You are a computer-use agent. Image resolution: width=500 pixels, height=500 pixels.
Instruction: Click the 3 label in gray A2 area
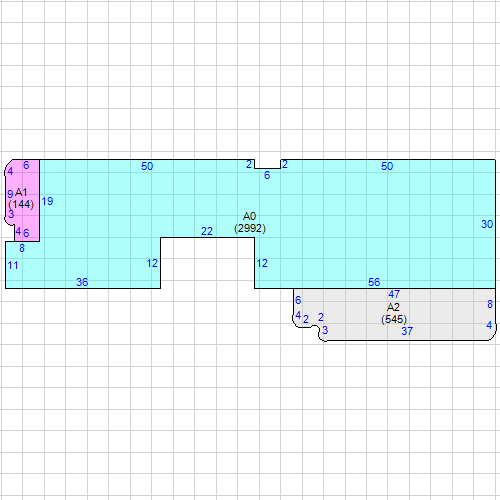click(x=325, y=330)
